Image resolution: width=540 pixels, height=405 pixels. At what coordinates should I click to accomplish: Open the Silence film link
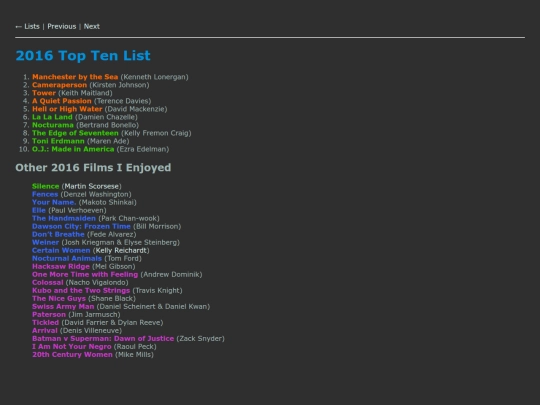tap(45, 186)
